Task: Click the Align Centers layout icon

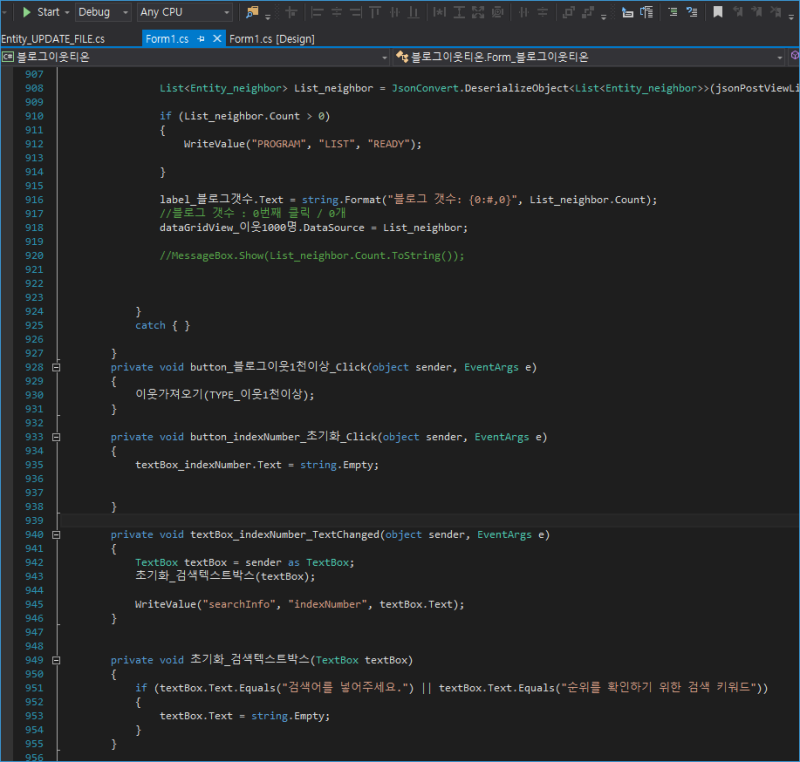Action: coord(336,12)
